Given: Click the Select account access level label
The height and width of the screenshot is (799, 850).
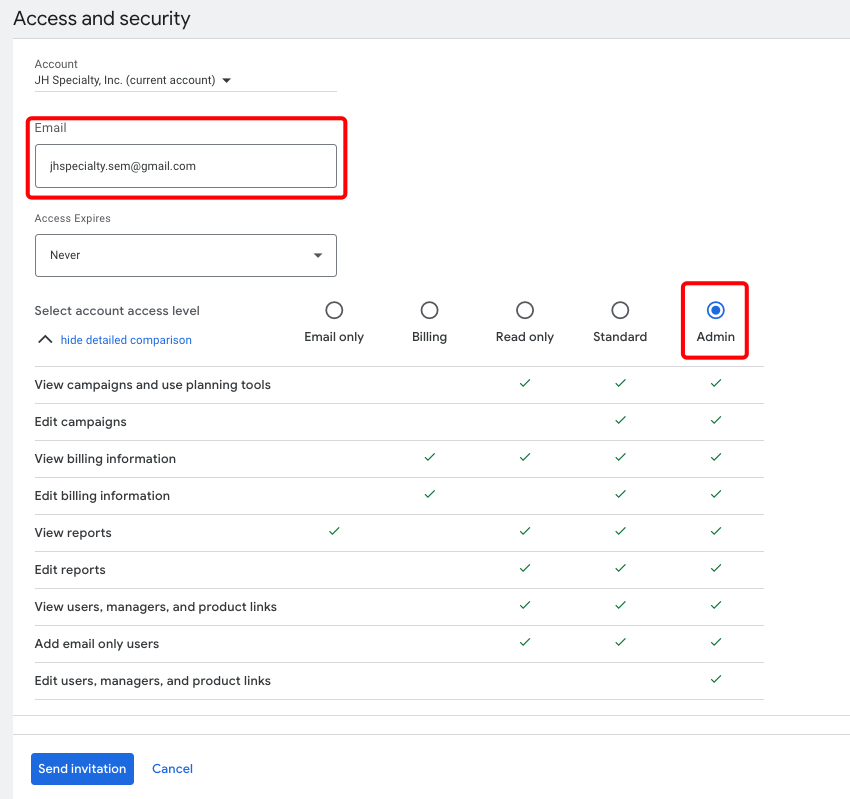Looking at the screenshot, I should (117, 311).
